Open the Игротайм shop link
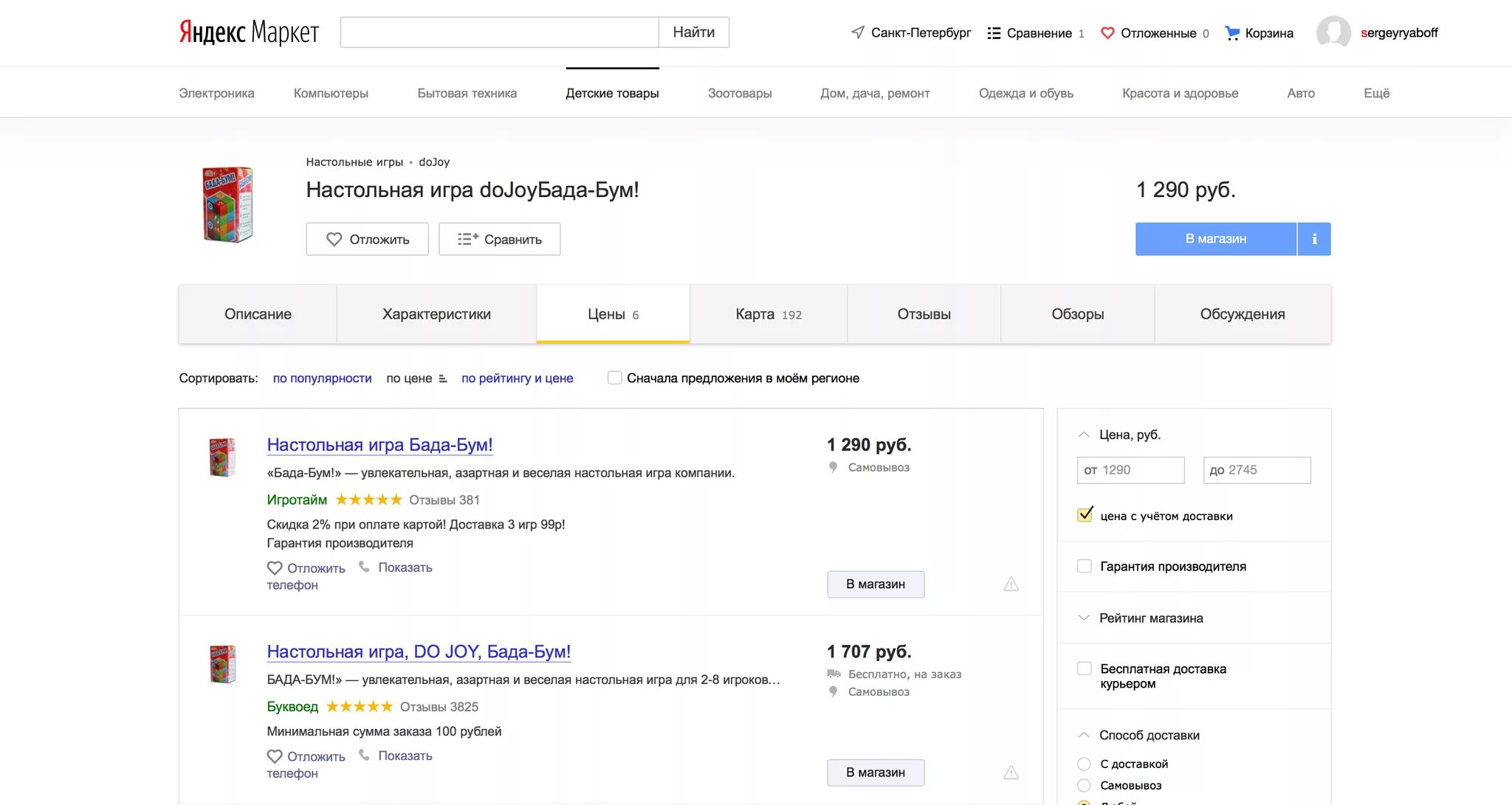The image size is (1512, 805). coord(297,500)
